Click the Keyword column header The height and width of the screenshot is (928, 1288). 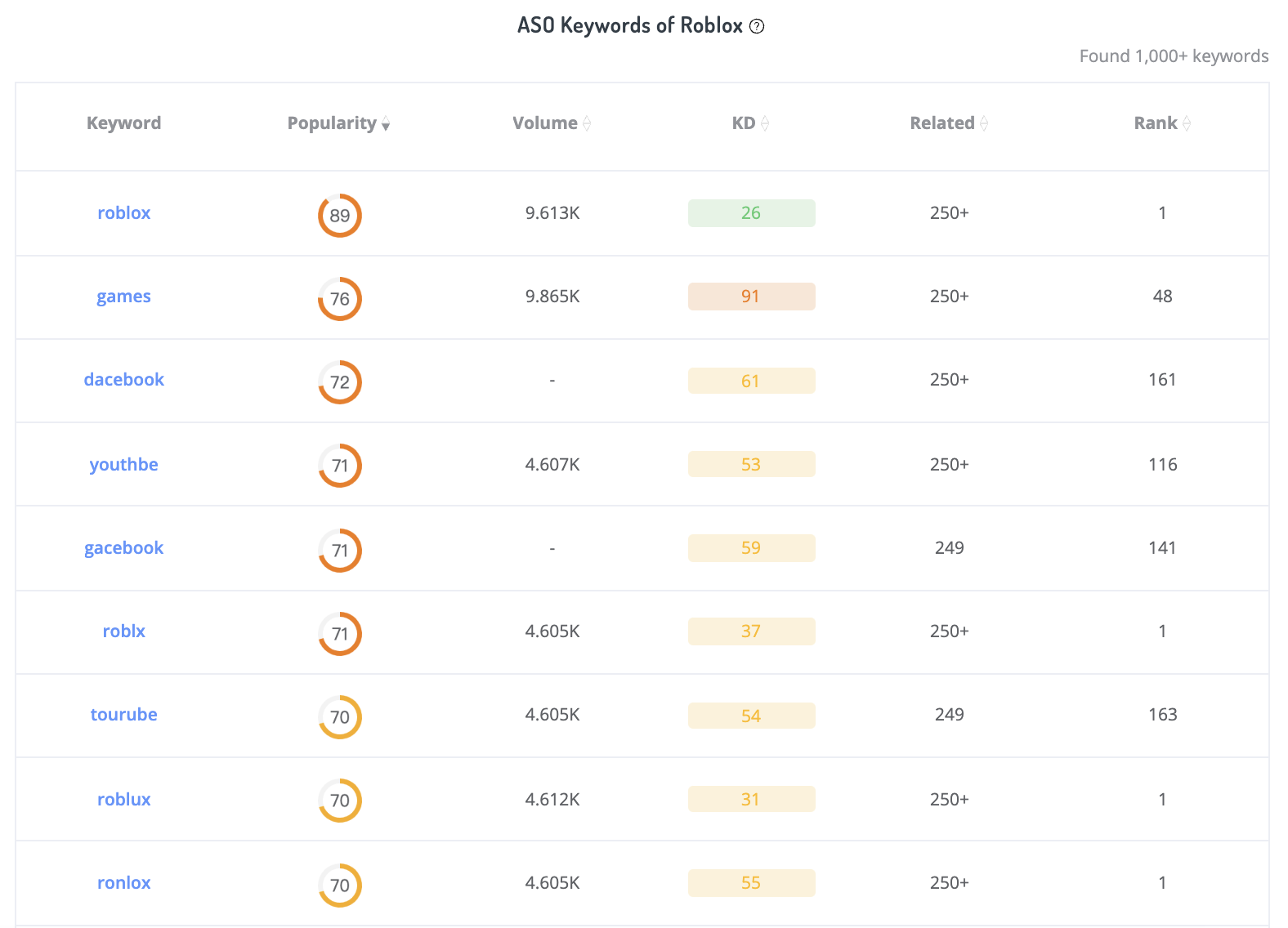click(124, 123)
